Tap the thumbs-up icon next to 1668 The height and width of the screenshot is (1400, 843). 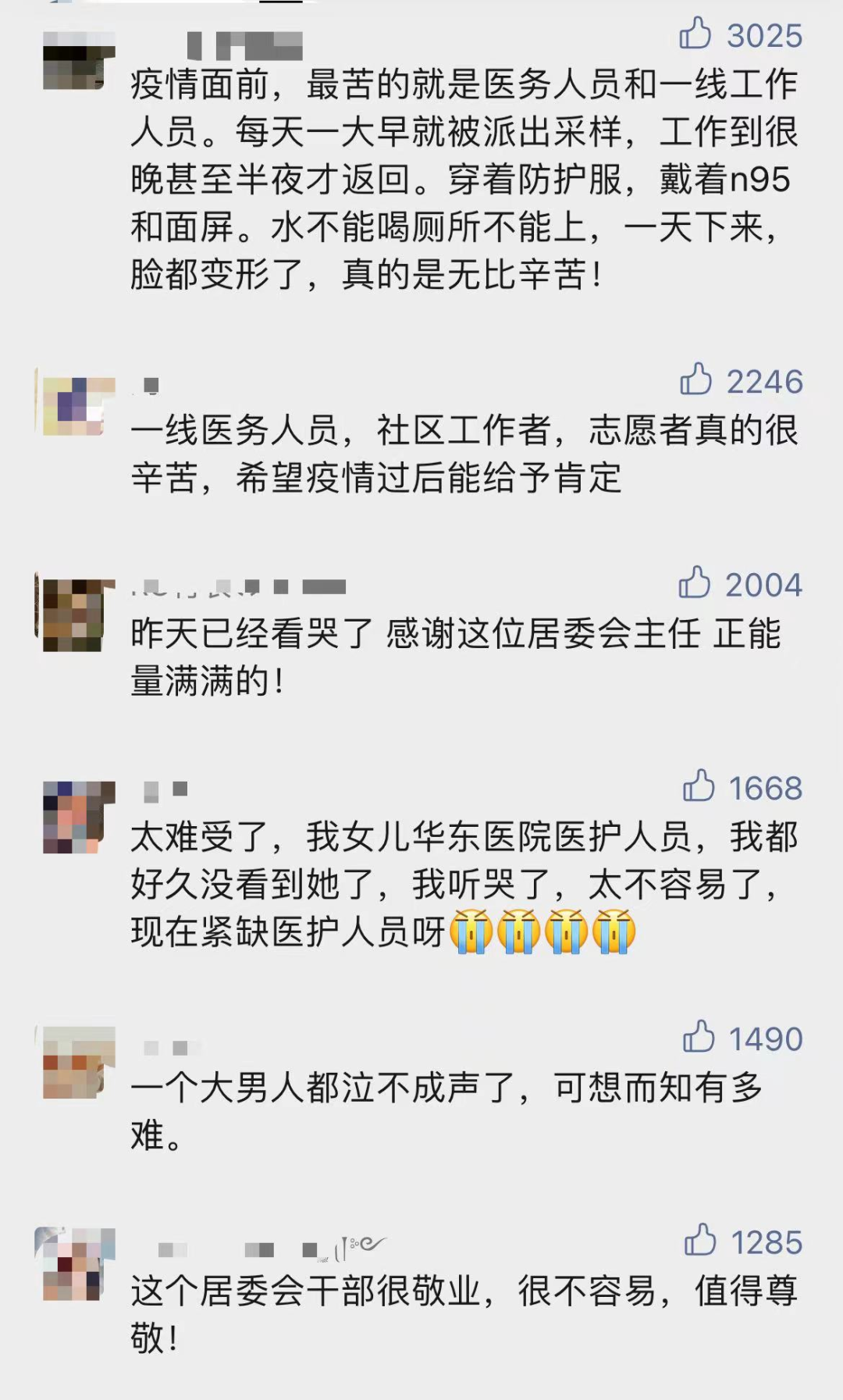pos(699,787)
